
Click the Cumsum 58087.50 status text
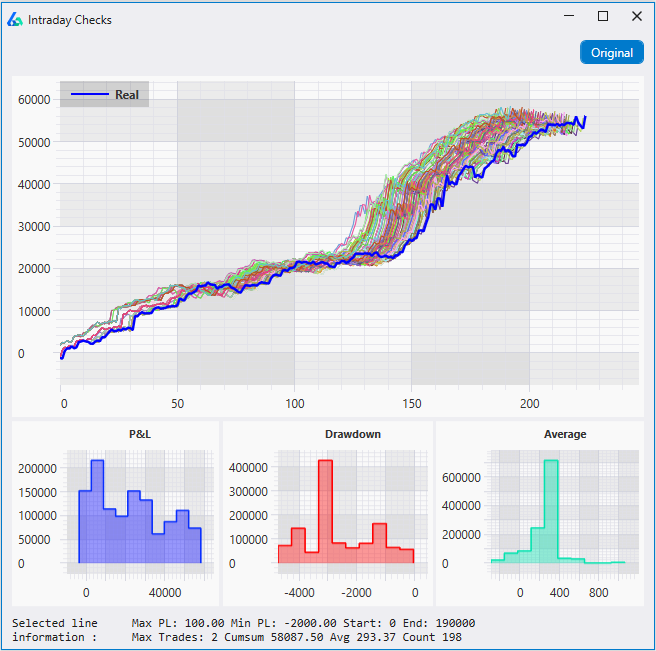click(247, 637)
